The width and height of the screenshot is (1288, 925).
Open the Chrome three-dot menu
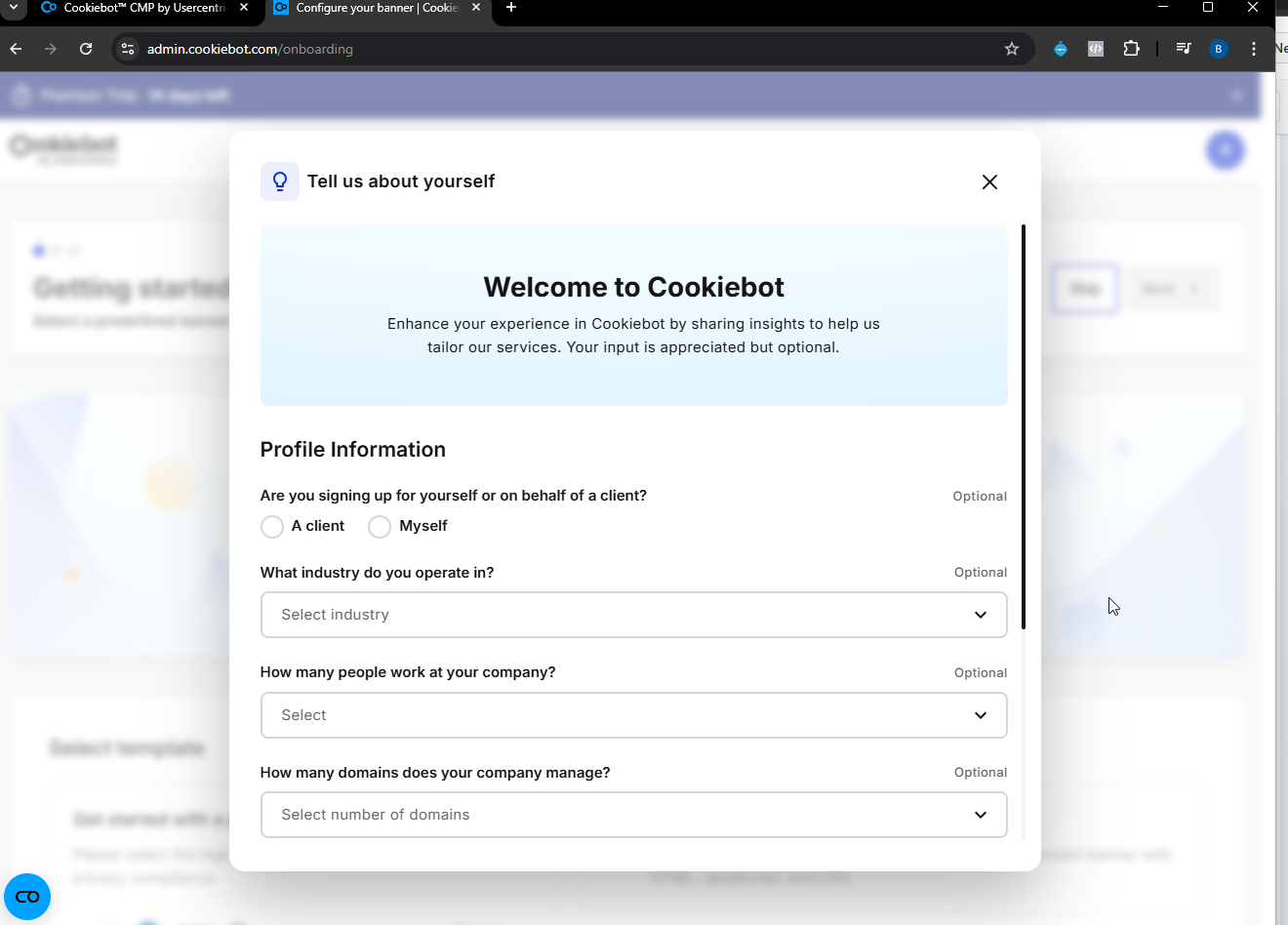pyautogui.click(x=1254, y=49)
